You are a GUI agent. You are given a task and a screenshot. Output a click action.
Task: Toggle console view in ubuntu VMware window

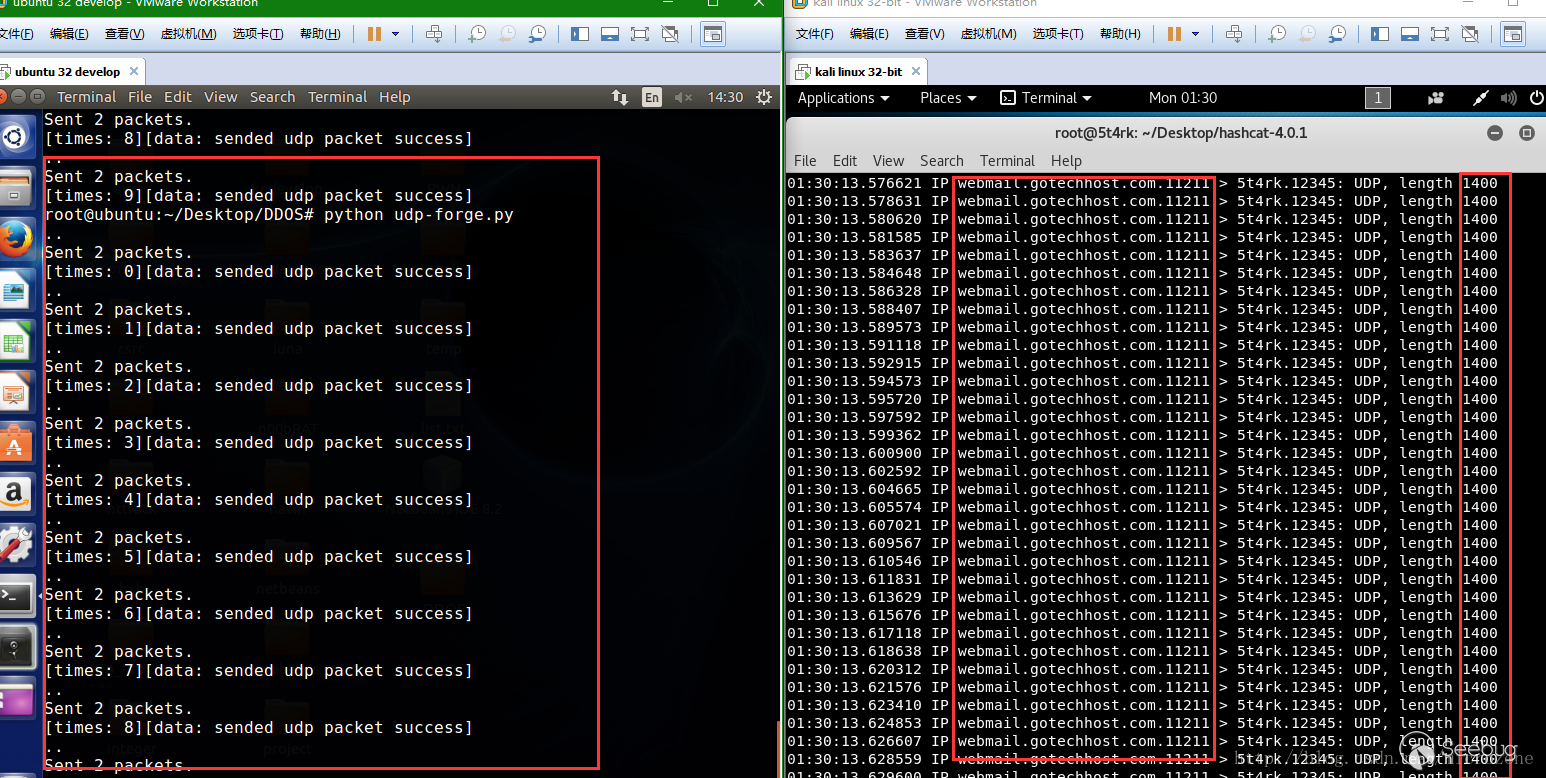(x=712, y=34)
